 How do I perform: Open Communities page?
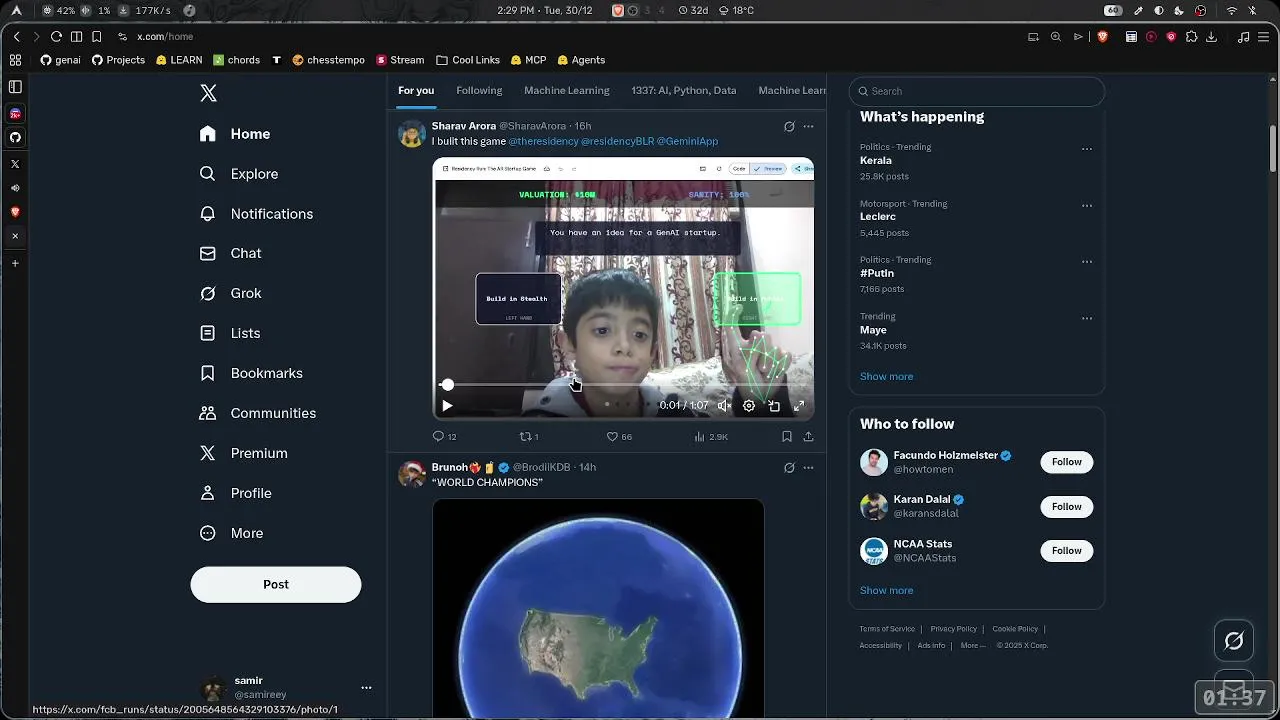pos(258,413)
